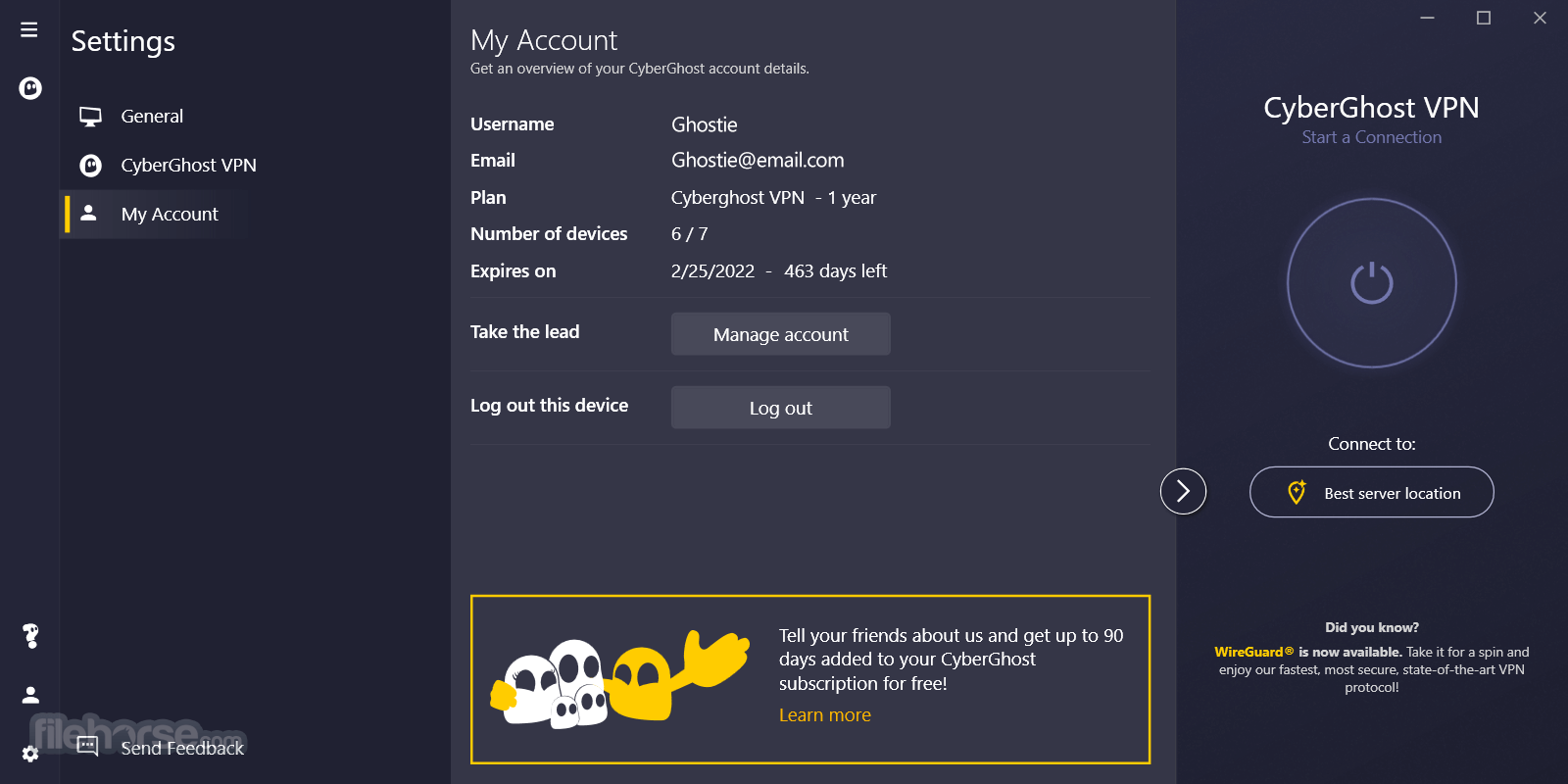Minimize the CyberGhost window

[1427, 18]
